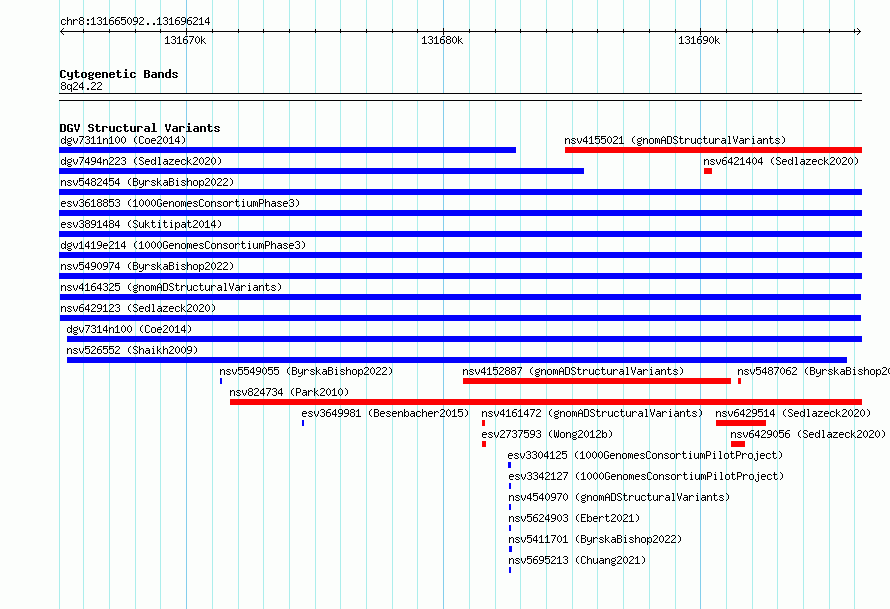Screen dimensions: 890x609
Task: Click the blue bar under nsv5490974
Action: point(460,276)
